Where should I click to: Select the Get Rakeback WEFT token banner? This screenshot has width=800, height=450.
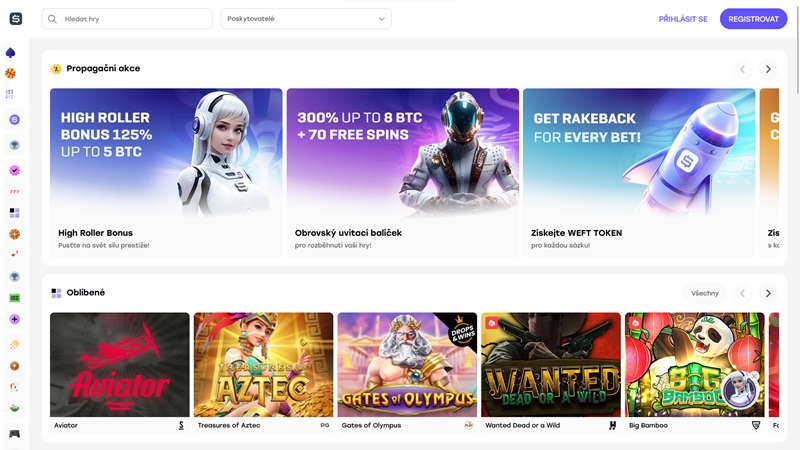point(639,172)
